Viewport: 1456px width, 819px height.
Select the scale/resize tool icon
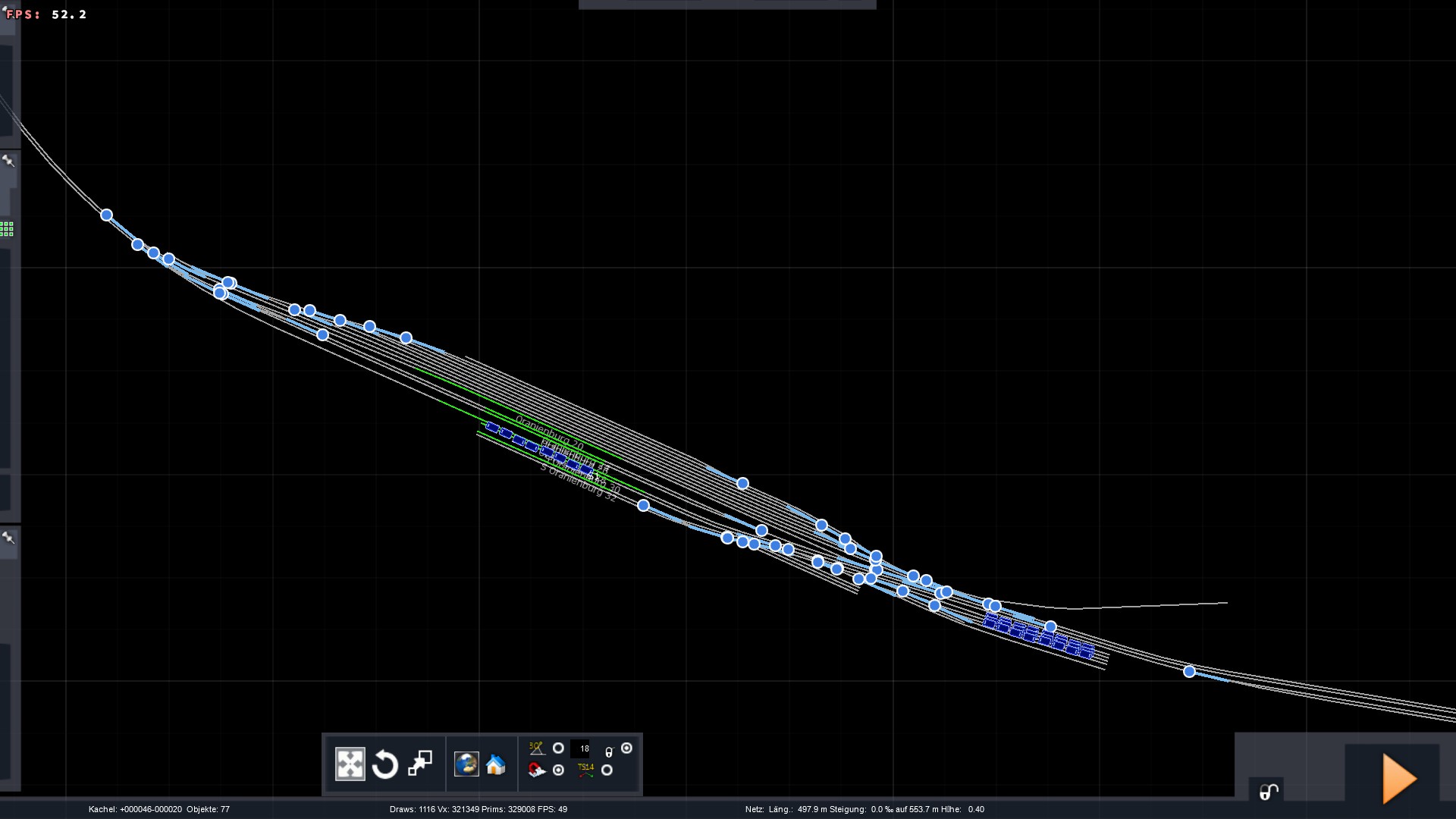pyautogui.click(x=420, y=764)
